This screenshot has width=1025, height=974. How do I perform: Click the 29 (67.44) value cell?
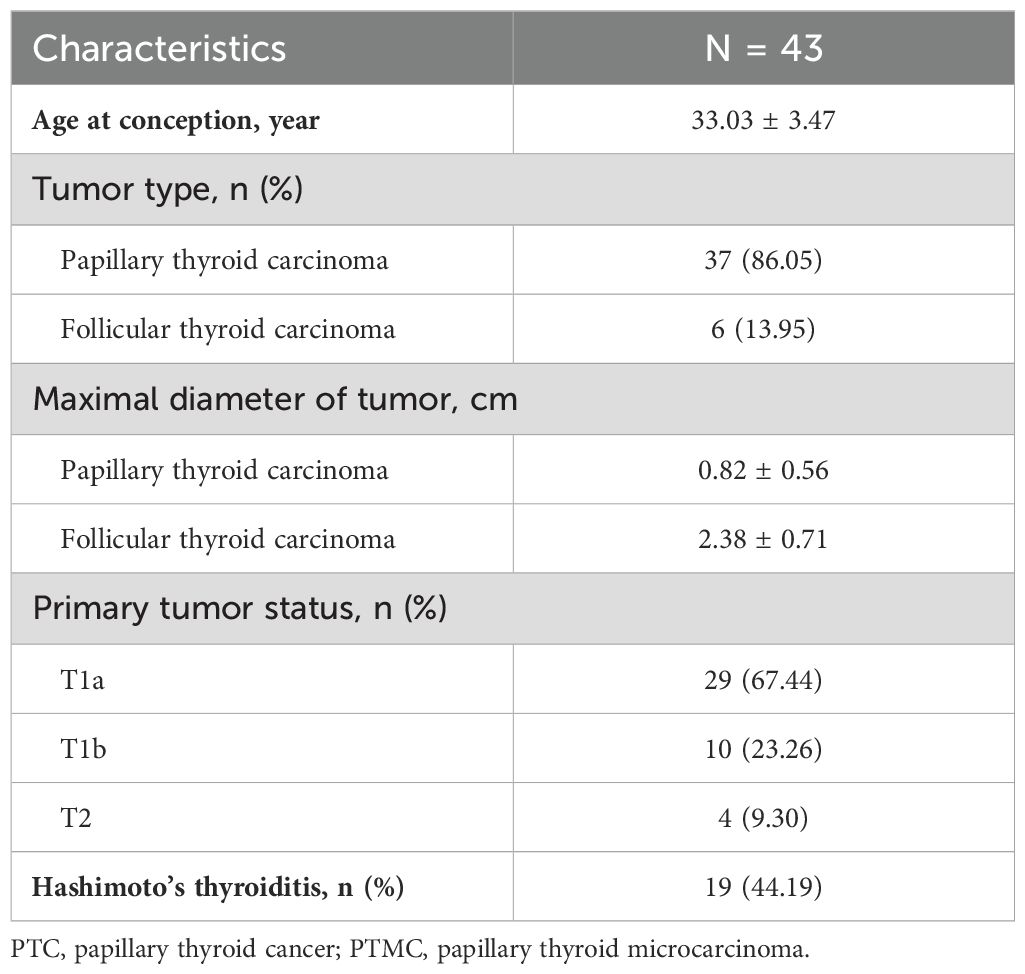[x=764, y=680]
